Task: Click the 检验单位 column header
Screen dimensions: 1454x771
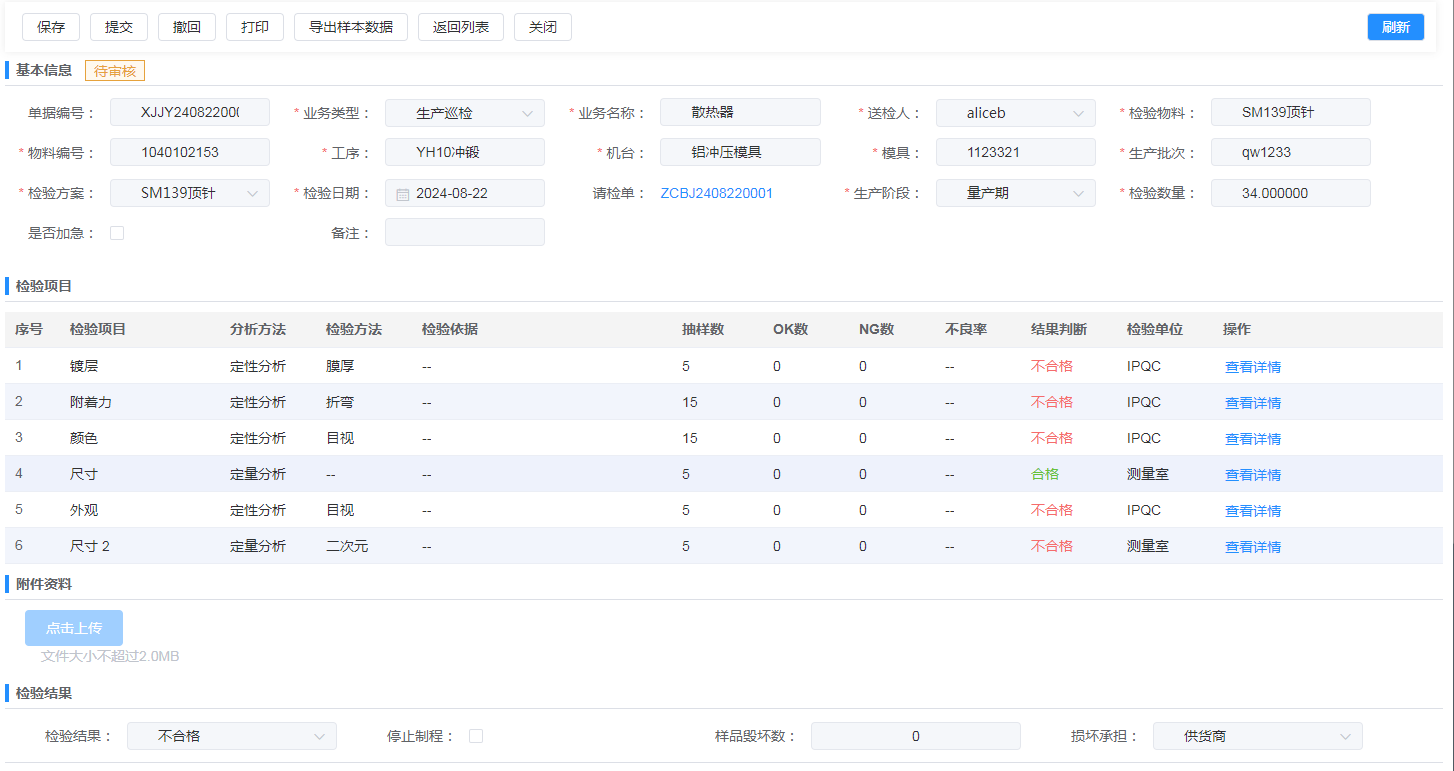Action: (1155, 329)
